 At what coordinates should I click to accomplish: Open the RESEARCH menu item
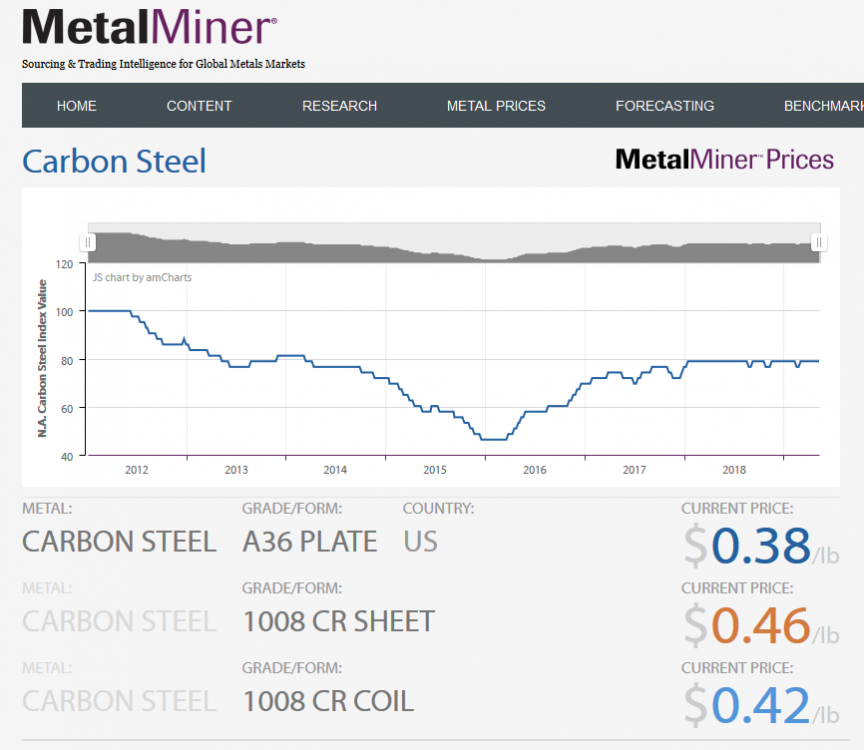[339, 105]
